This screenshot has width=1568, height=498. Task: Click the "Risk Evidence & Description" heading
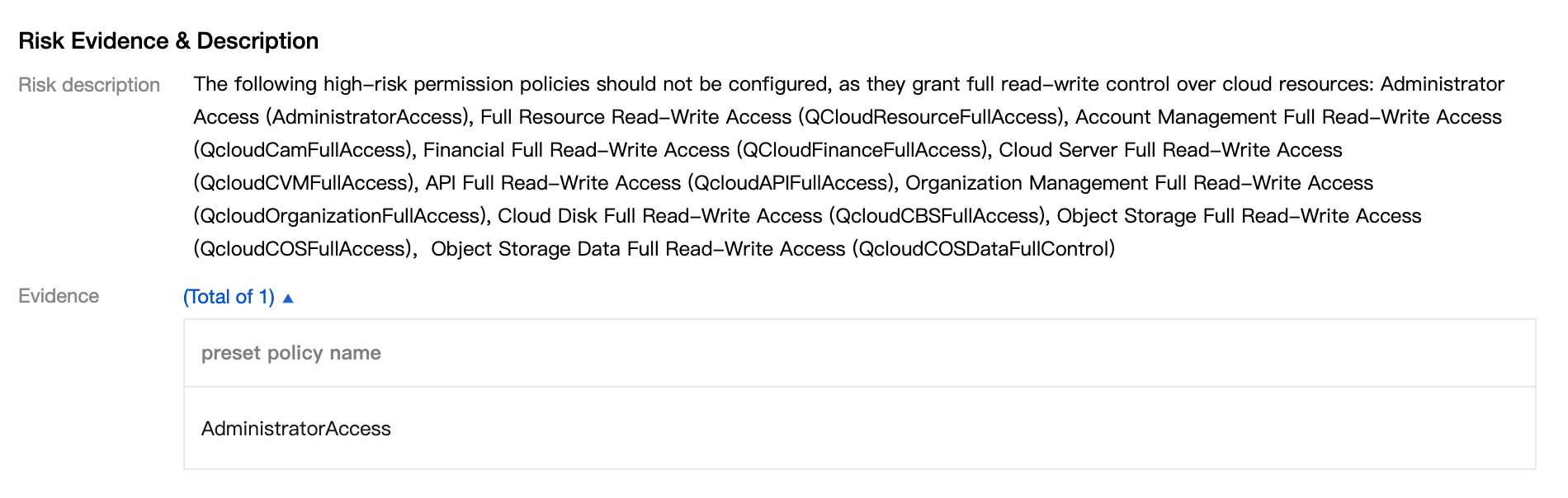(x=168, y=41)
